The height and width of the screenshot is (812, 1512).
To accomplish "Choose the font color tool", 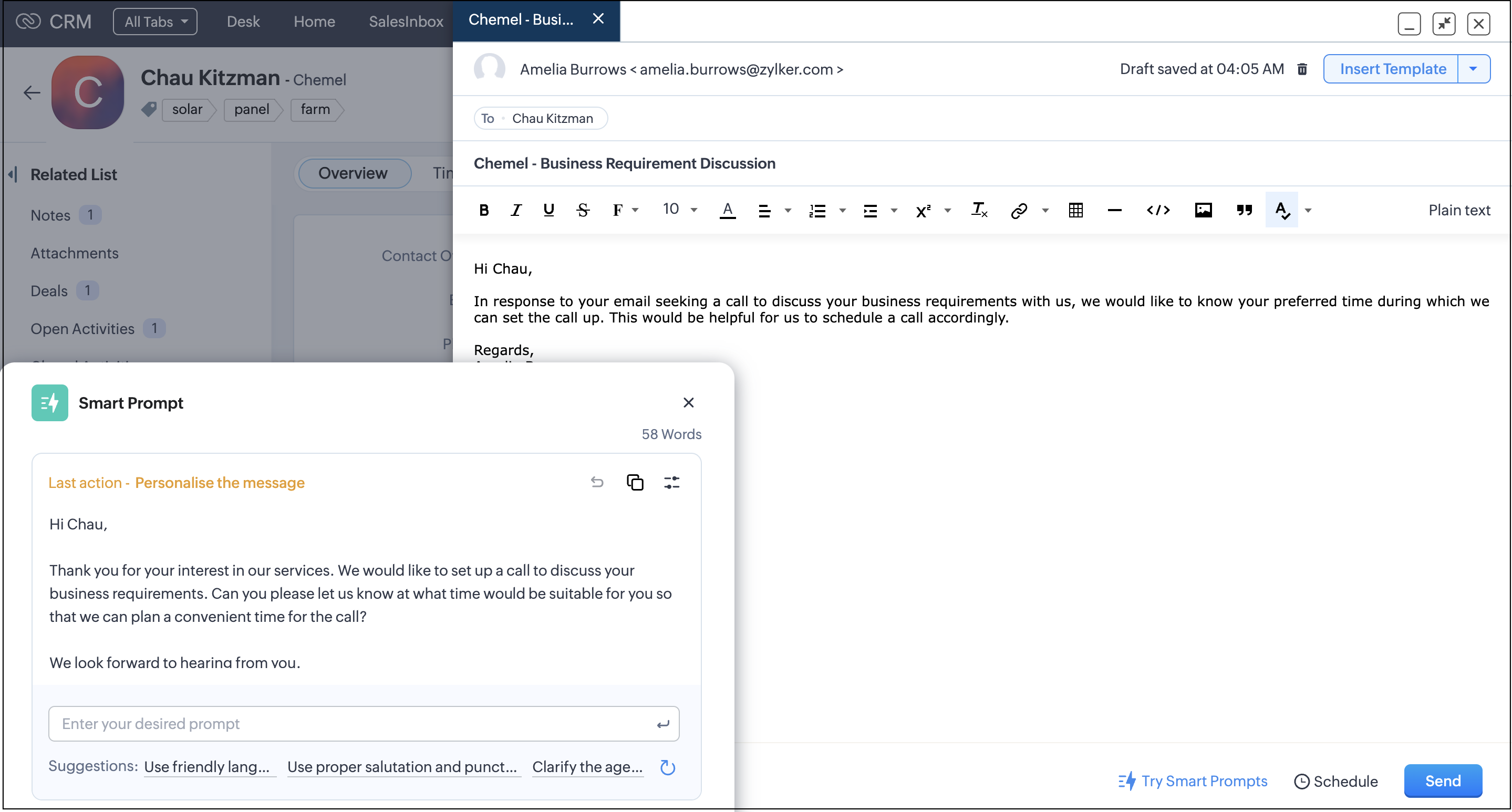I will point(727,210).
